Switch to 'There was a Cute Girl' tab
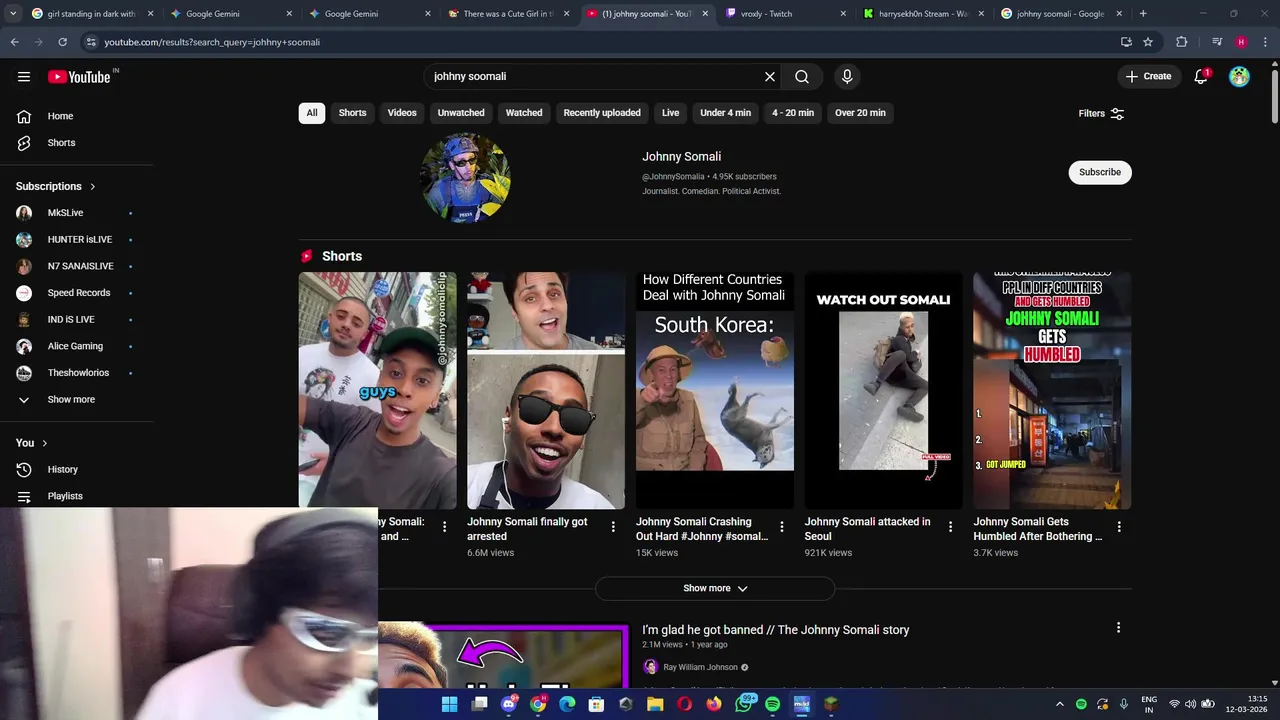The image size is (1280, 720). click(x=507, y=14)
